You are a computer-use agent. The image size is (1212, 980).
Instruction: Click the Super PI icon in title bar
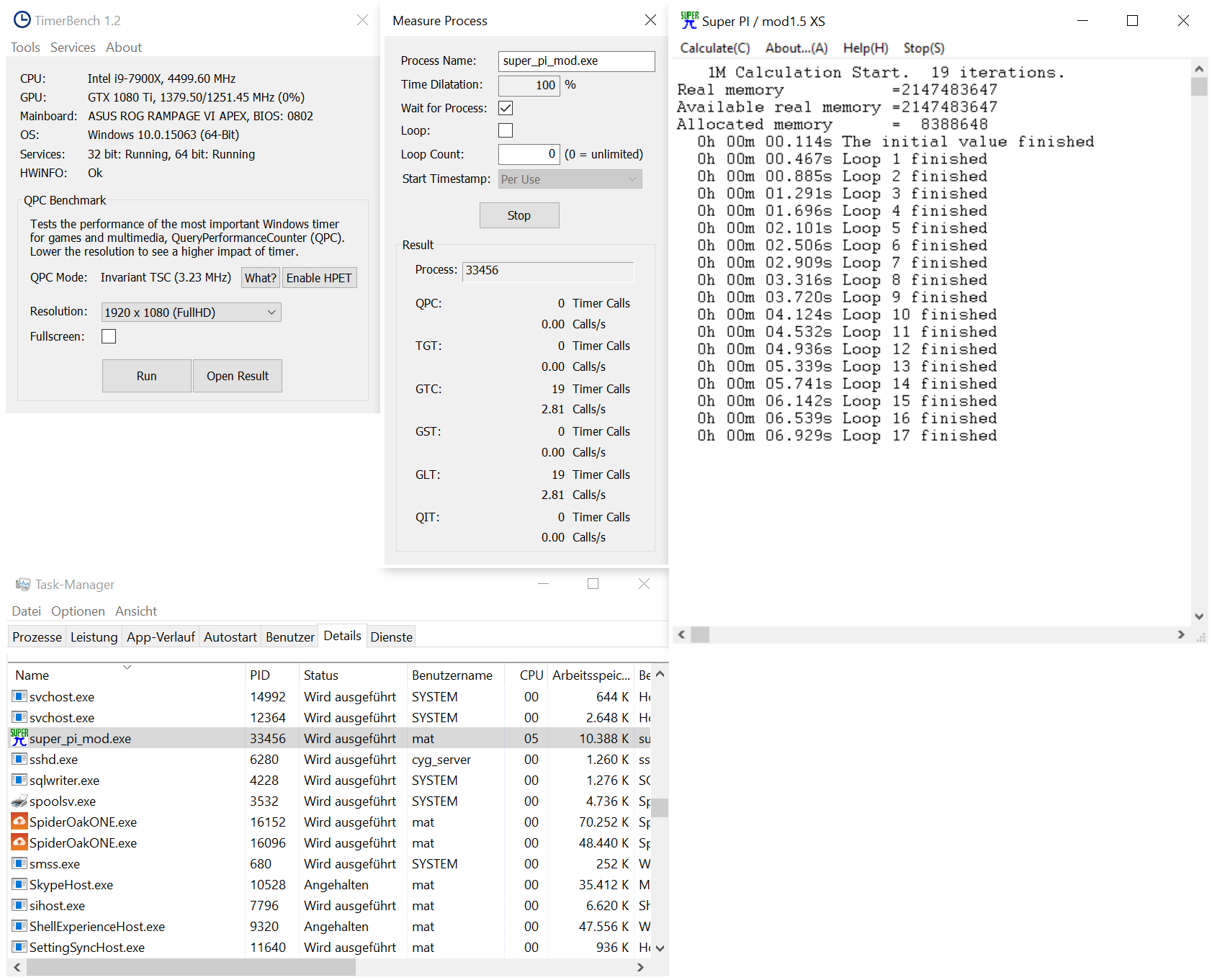point(689,21)
